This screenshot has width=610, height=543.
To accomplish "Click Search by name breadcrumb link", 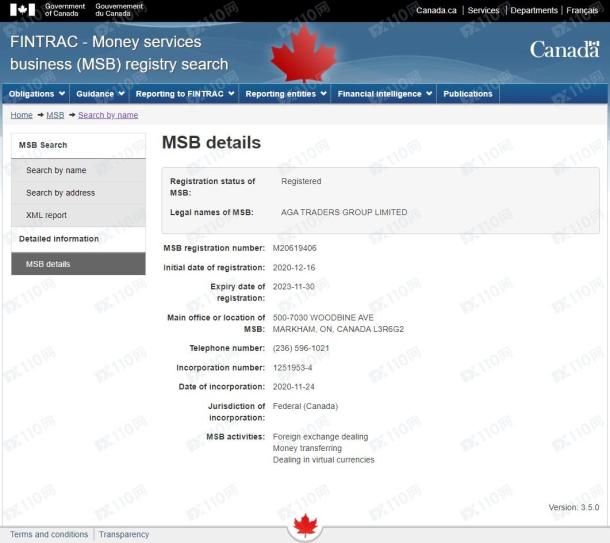I will 108,115.
